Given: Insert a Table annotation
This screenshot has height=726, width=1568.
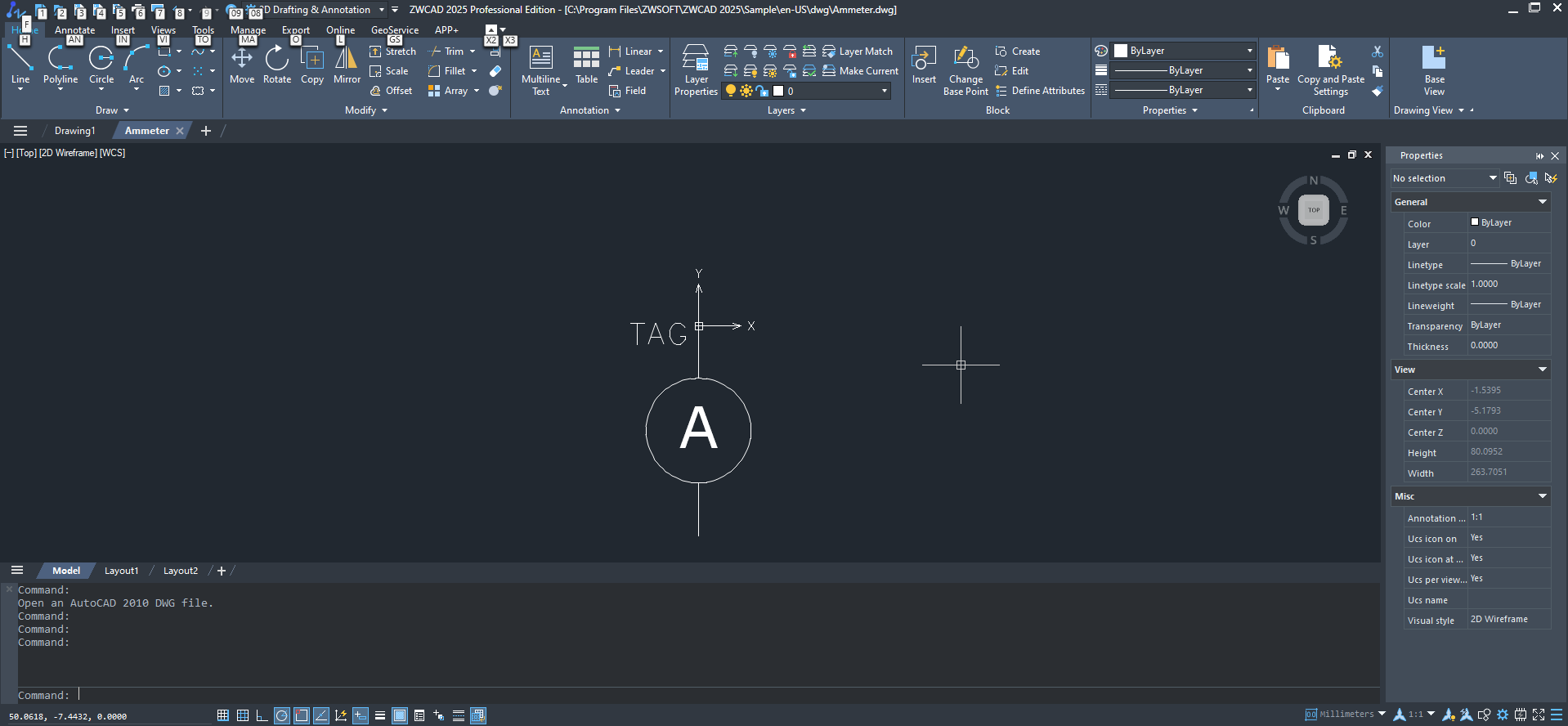Looking at the screenshot, I should [x=586, y=65].
